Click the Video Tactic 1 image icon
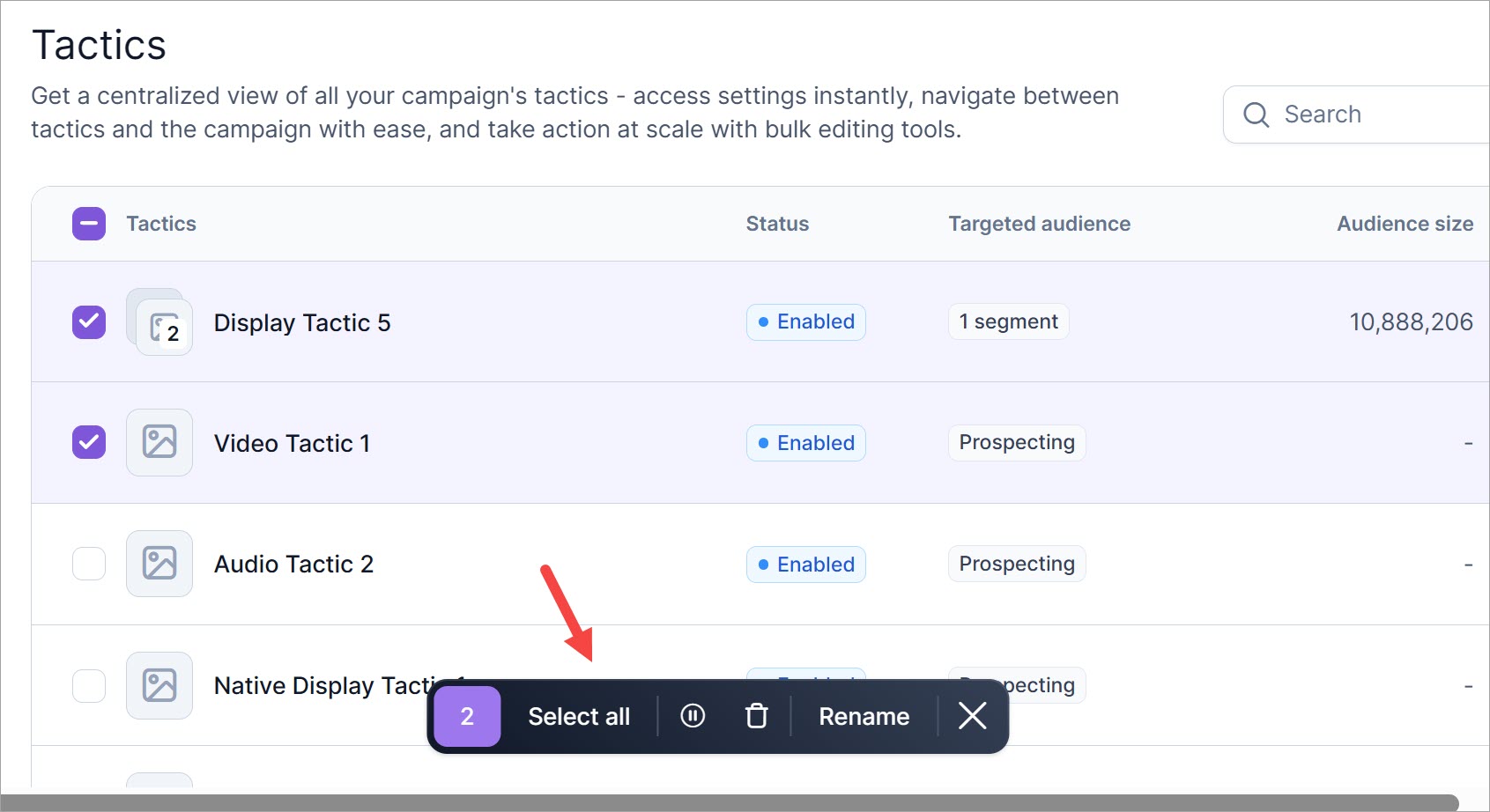This screenshot has width=1490, height=812. pyautogui.click(x=159, y=442)
